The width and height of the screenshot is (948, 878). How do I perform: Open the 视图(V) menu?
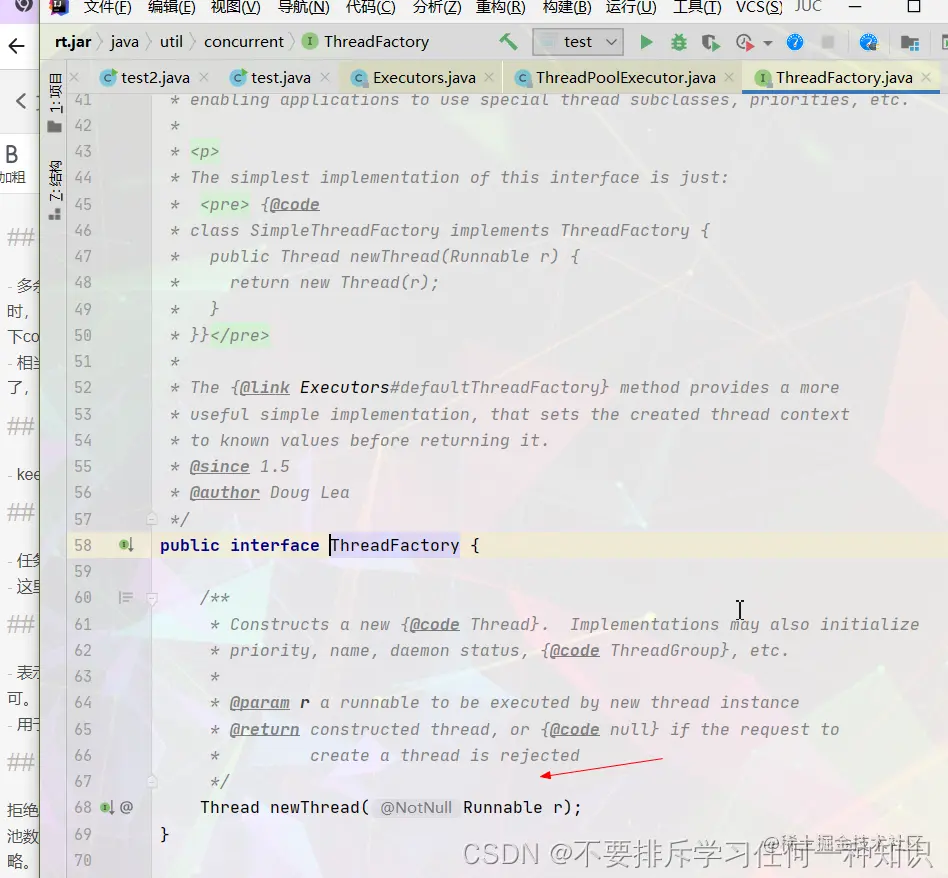click(x=235, y=7)
